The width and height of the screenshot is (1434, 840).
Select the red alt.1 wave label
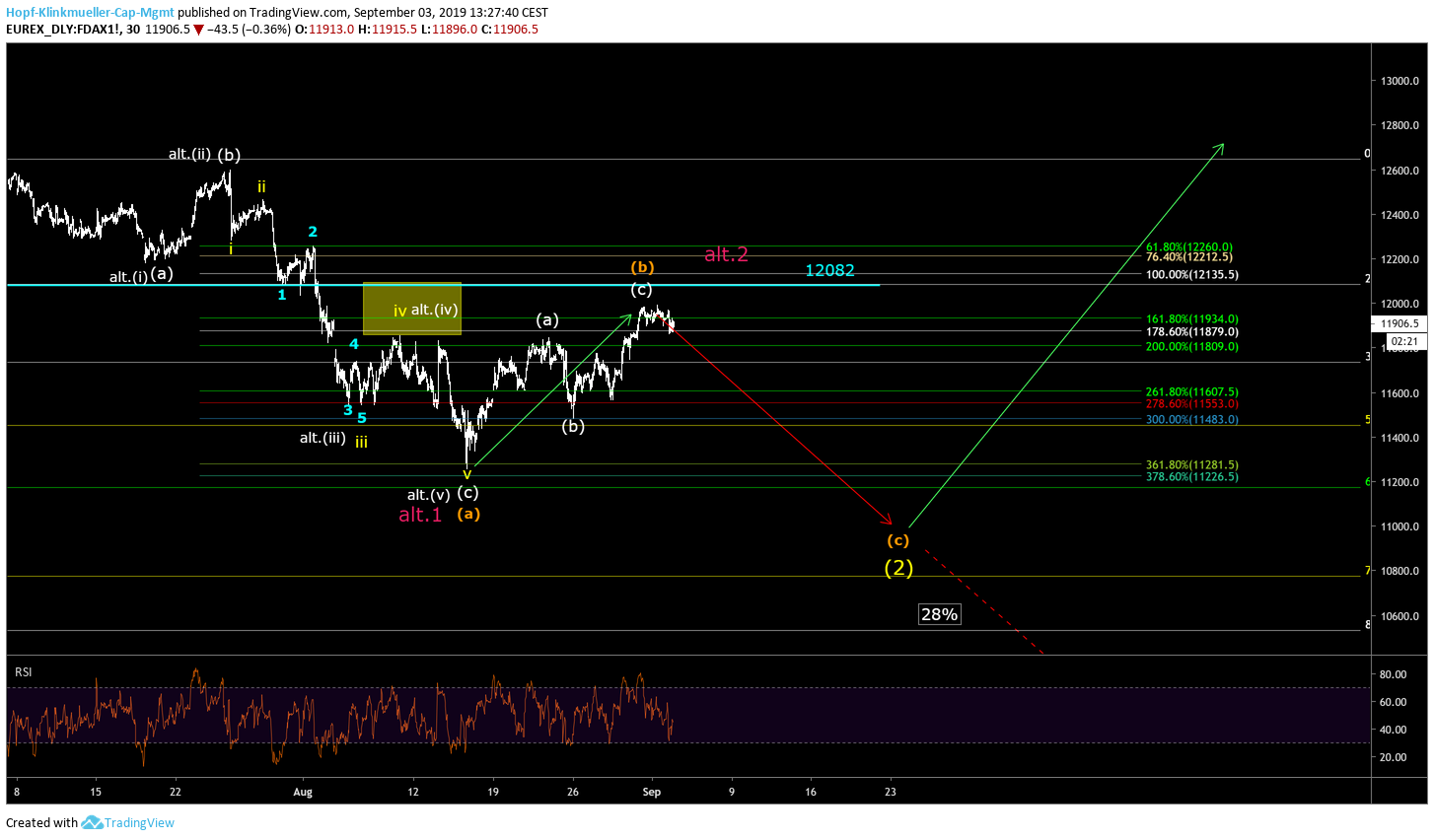coord(420,515)
